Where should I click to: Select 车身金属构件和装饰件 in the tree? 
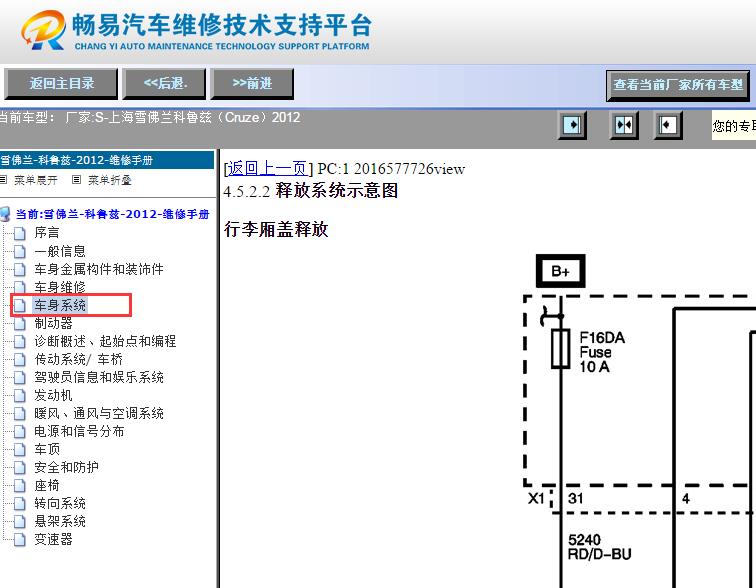[x=99, y=269]
